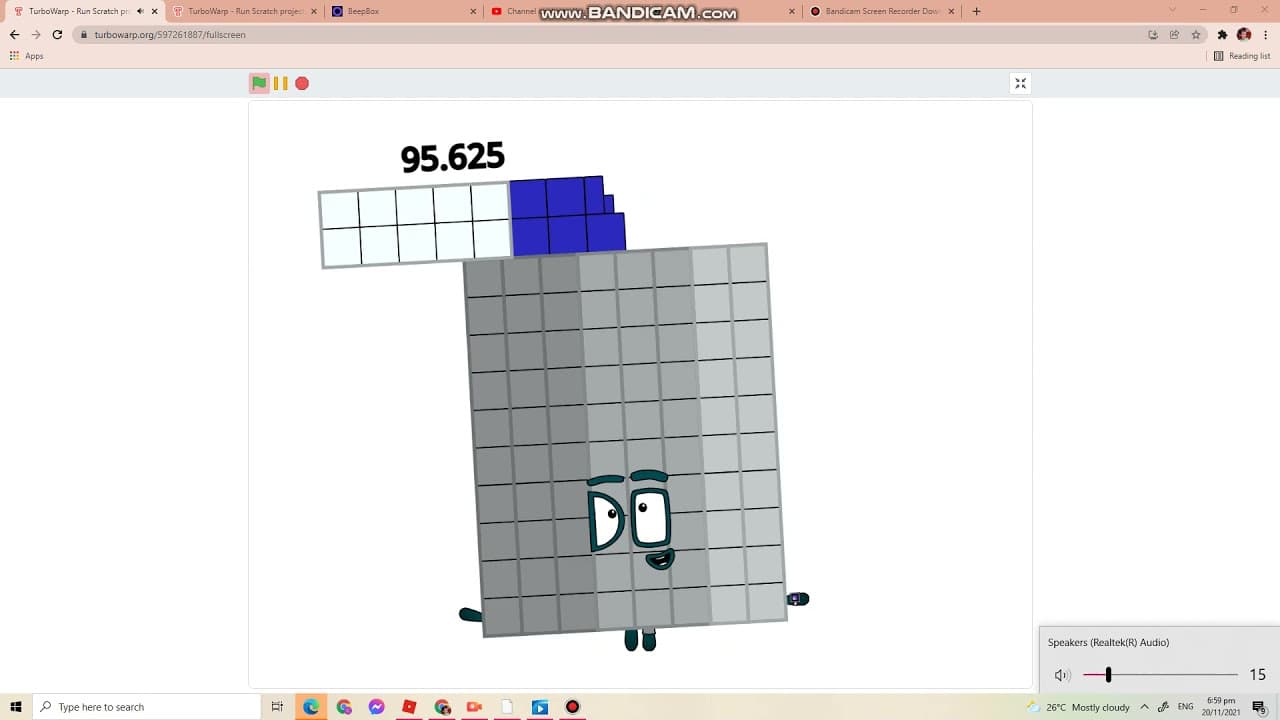Click the Windows taskbar search box
The image size is (1280, 720).
147,707
